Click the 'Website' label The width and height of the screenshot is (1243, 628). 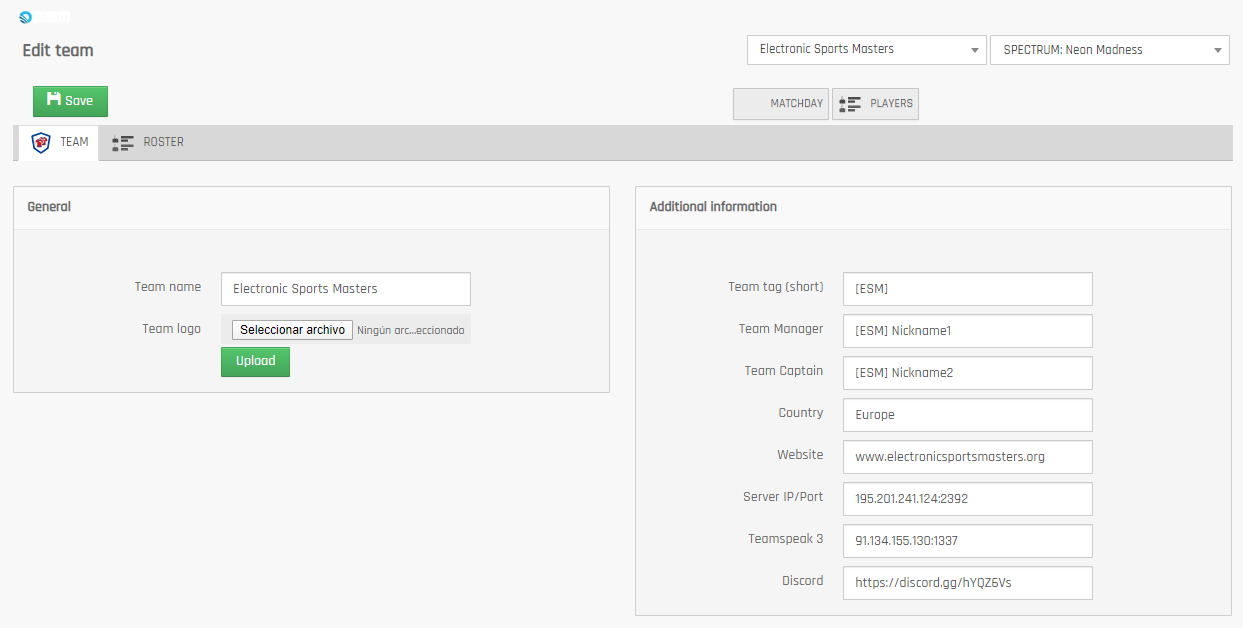(800, 455)
